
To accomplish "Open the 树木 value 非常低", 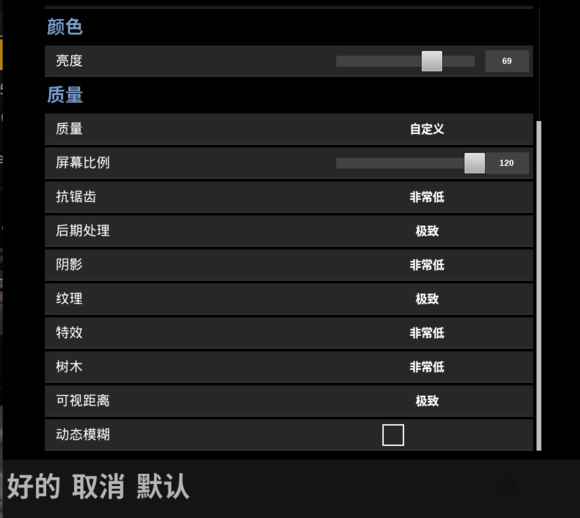I will (x=426, y=367).
